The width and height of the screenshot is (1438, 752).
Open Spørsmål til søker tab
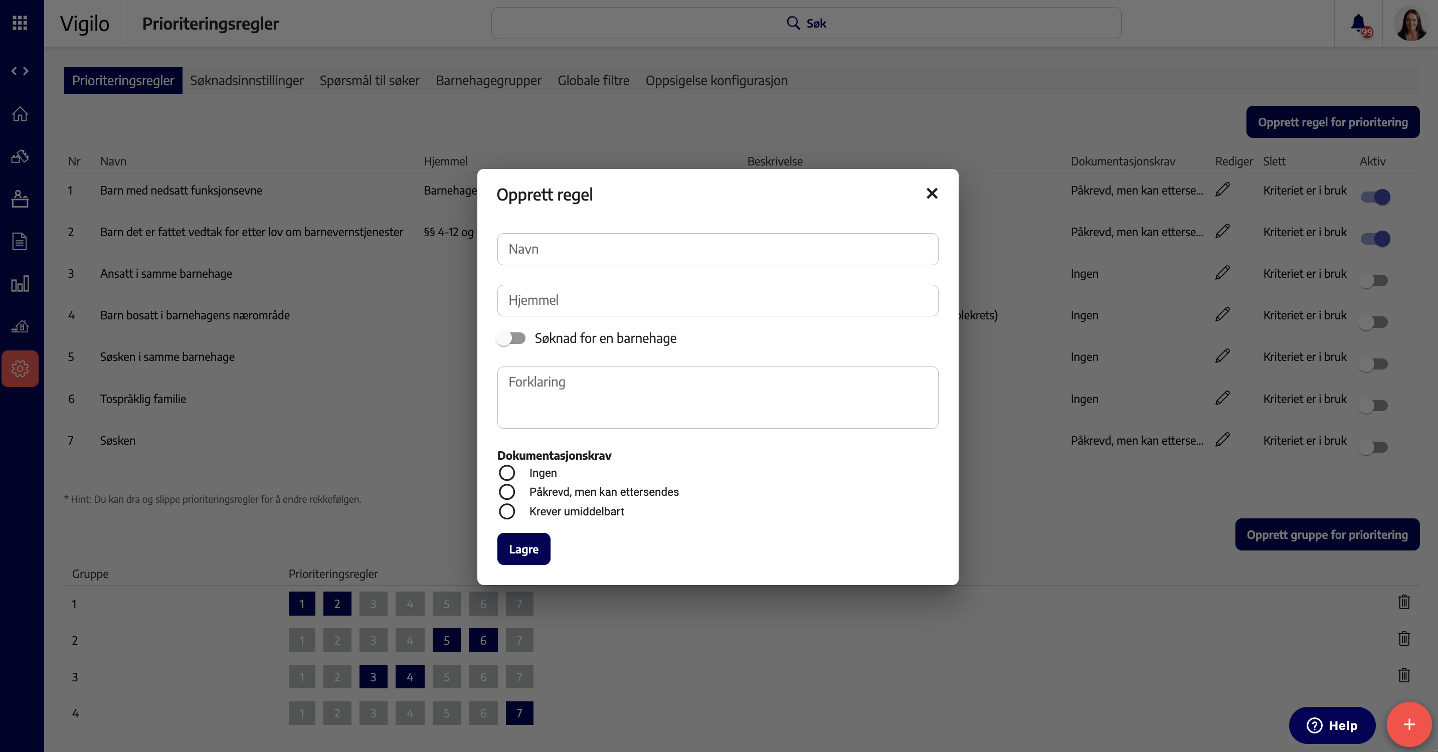tap(370, 81)
